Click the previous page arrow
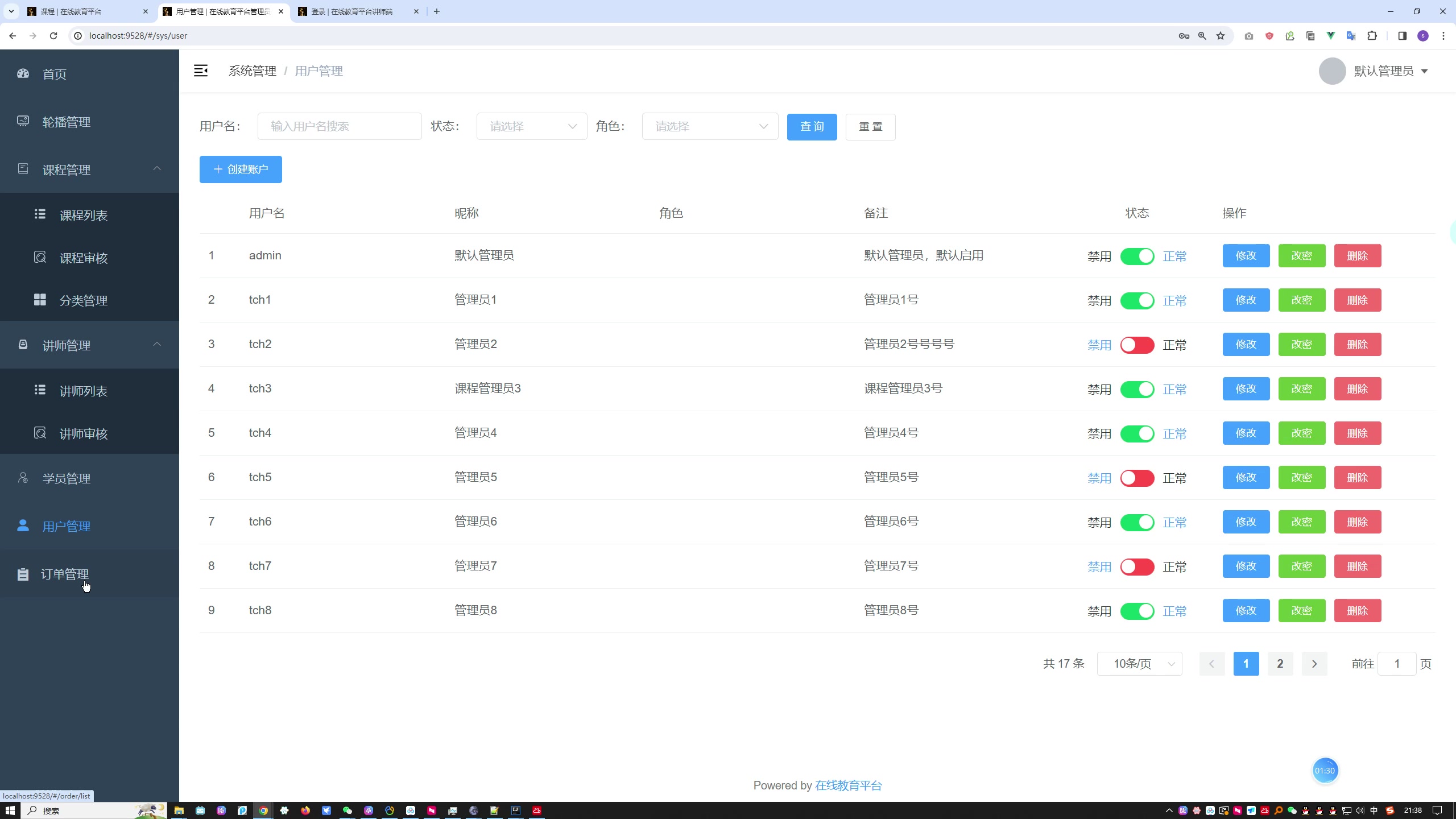This screenshot has height=819, width=1456. click(x=1212, y=664)
